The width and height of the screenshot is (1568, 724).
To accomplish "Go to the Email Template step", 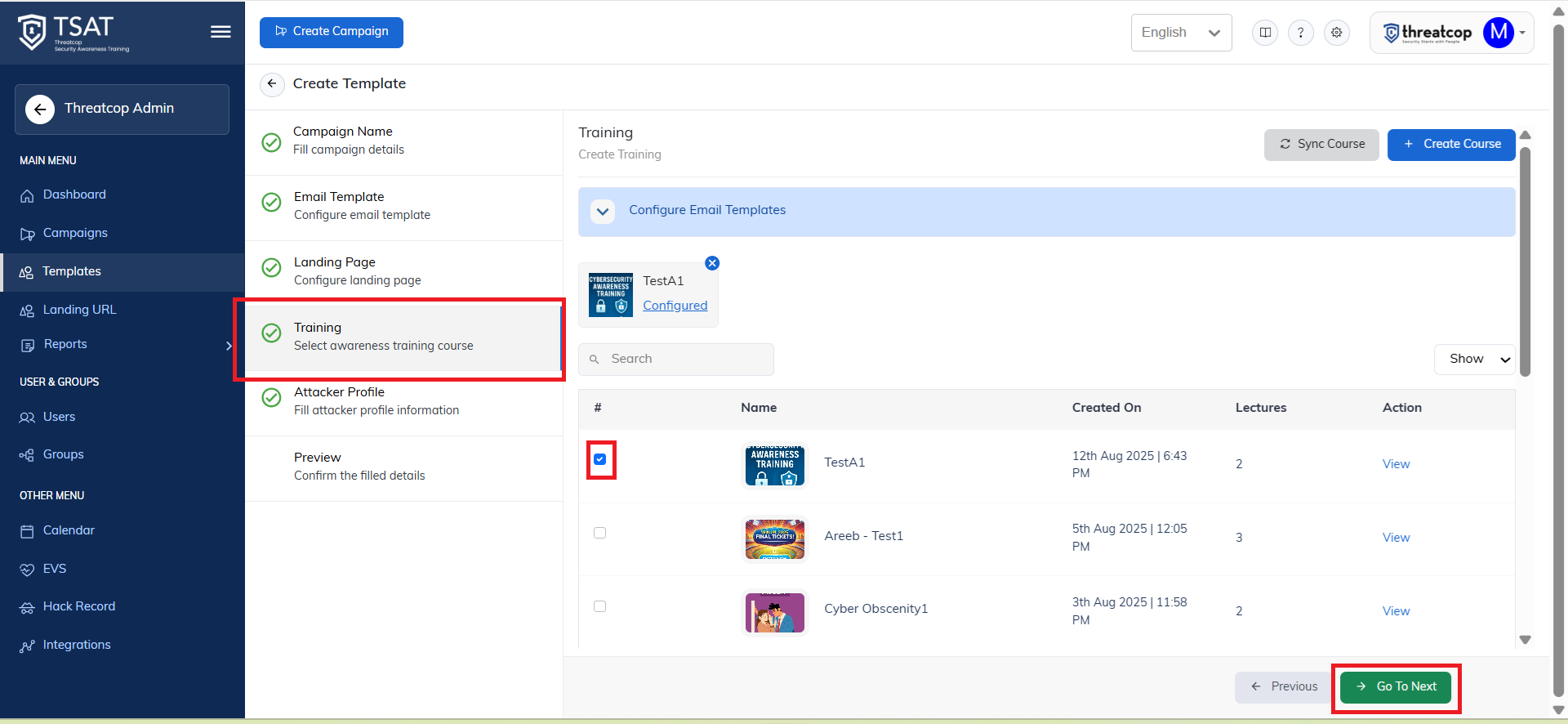I will point(404,208).
